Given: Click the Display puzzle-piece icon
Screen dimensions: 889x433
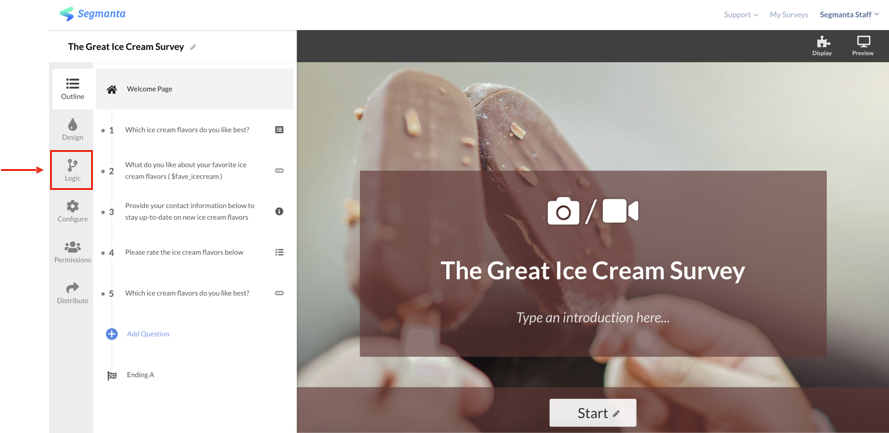Looking at the screenshot, I should (x=822, y=45).
